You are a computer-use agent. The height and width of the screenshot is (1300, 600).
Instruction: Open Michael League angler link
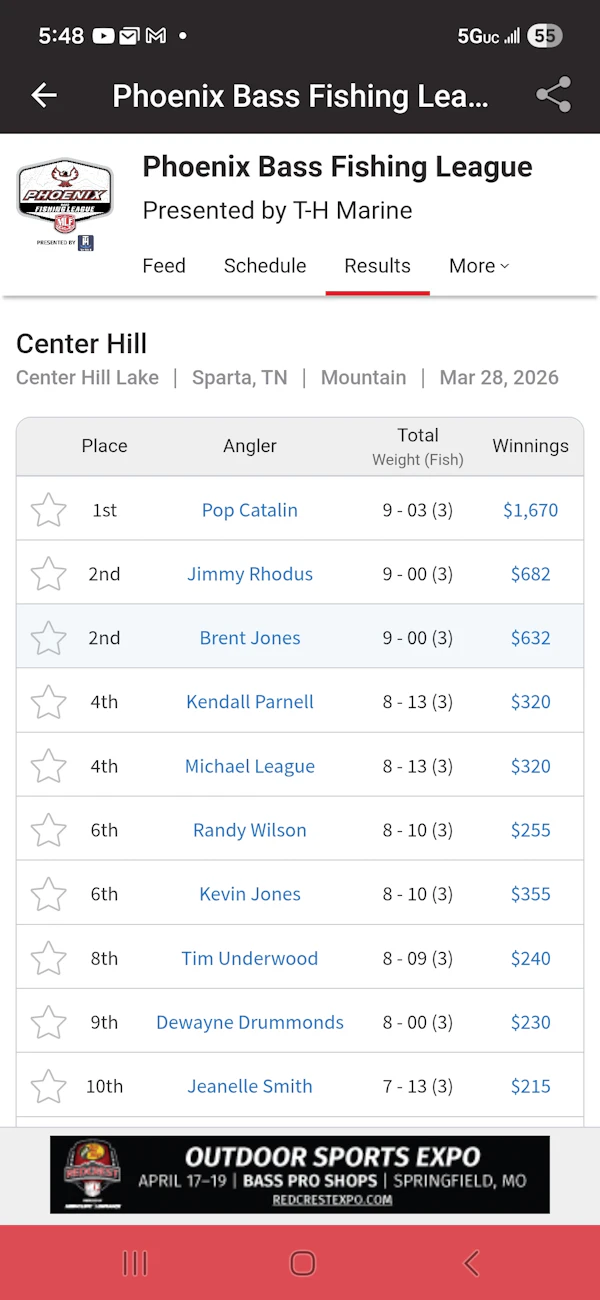pos(250,766)
